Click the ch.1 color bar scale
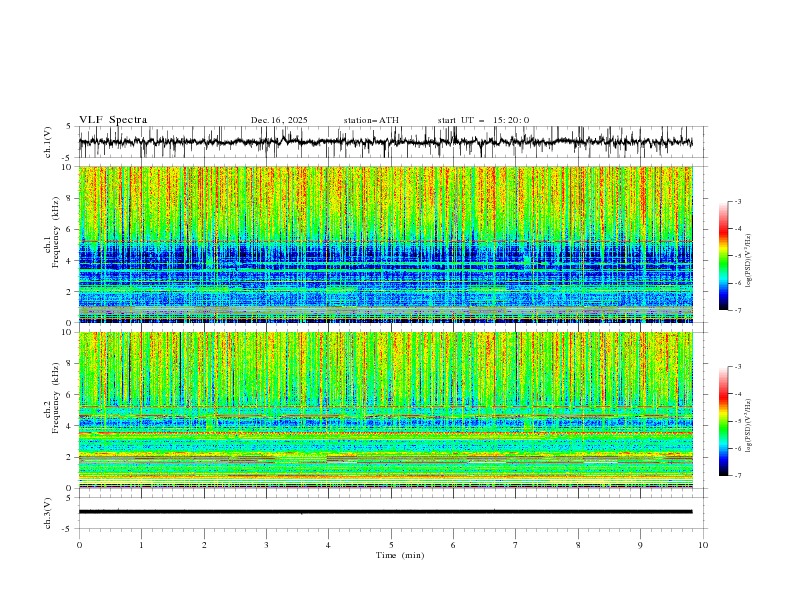Viewport: 792px width, 612px height. [x=723, y=256]
